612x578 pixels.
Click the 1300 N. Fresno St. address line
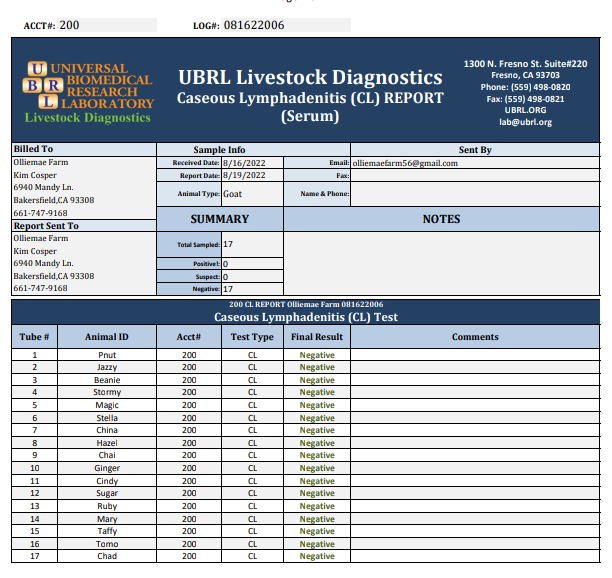click(525, 64)
